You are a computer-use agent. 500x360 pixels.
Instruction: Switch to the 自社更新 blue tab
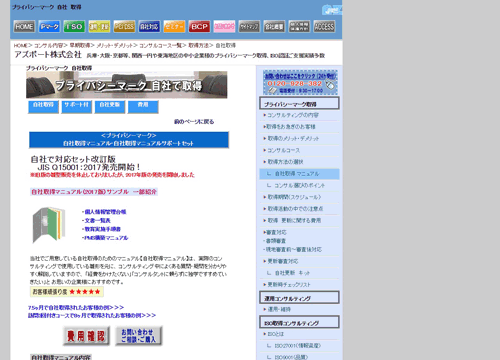[110, 107]
